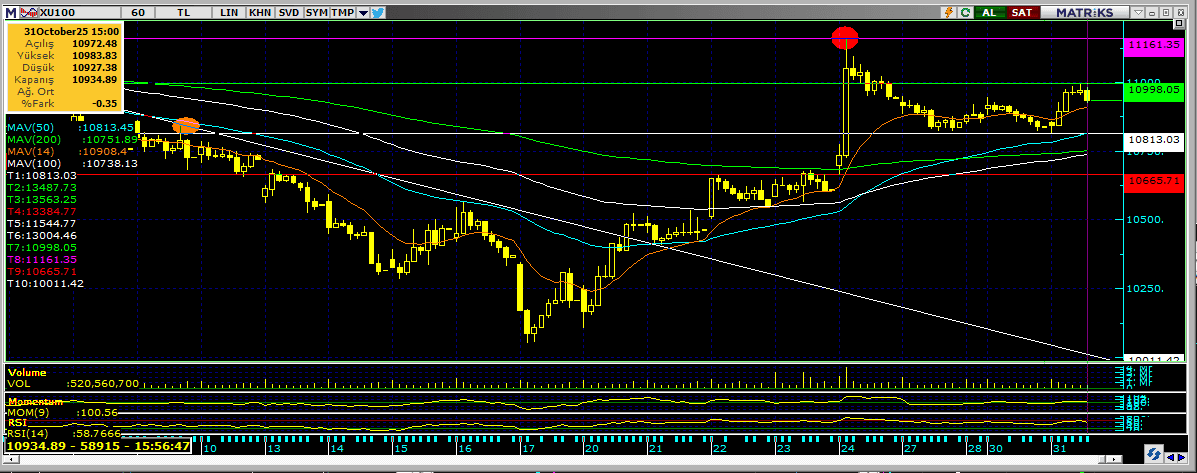Click the orange lightning bolt icon

click(948, 12)
